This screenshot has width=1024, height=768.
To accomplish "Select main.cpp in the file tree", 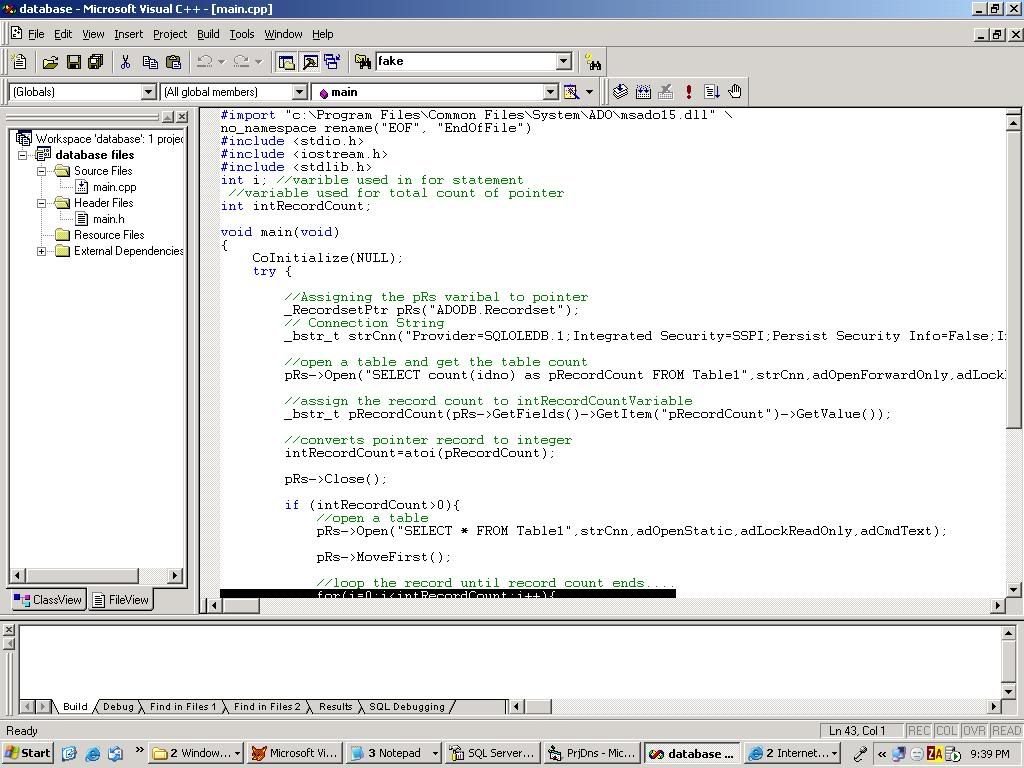I will tap(114, 187).
